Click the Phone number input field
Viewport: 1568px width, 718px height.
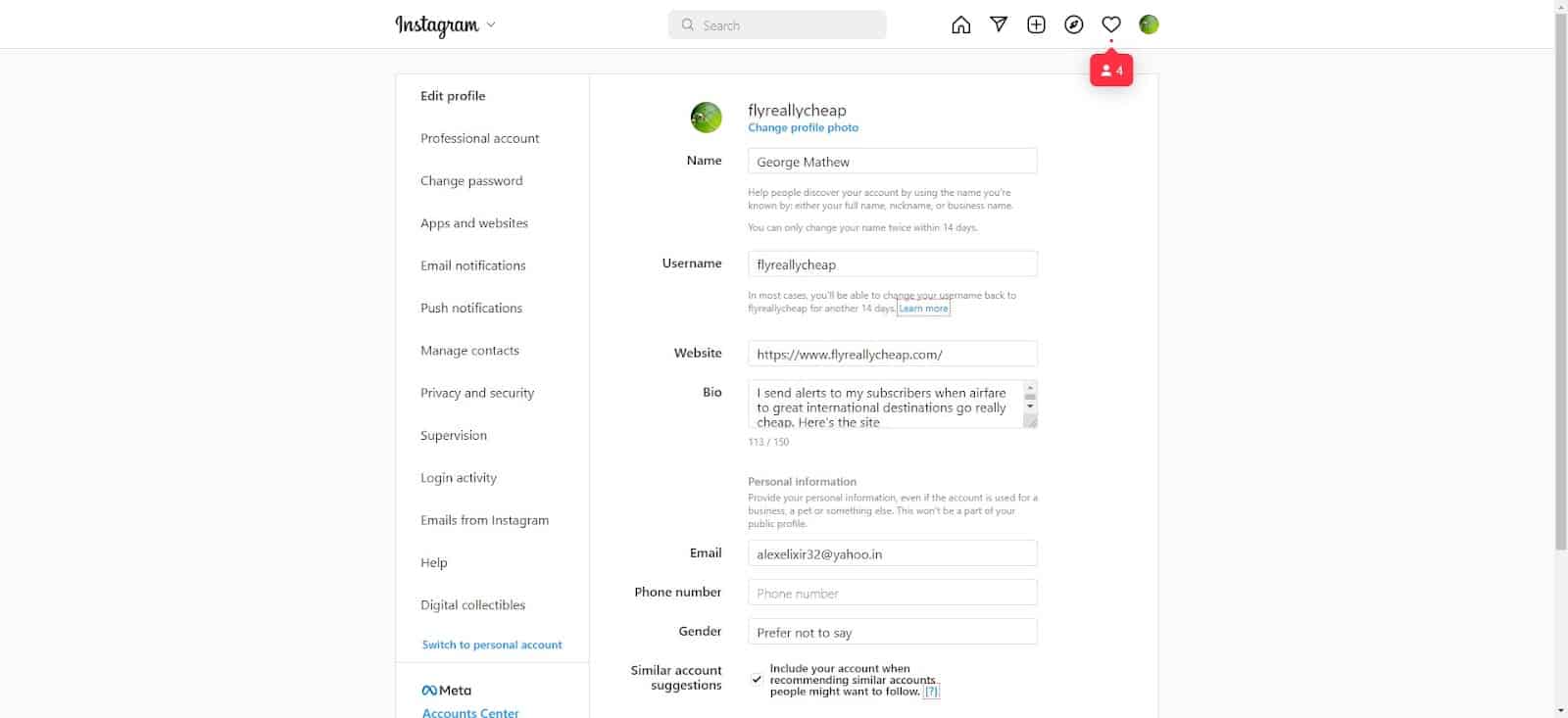pyautogui.click(x=892, y=594)
